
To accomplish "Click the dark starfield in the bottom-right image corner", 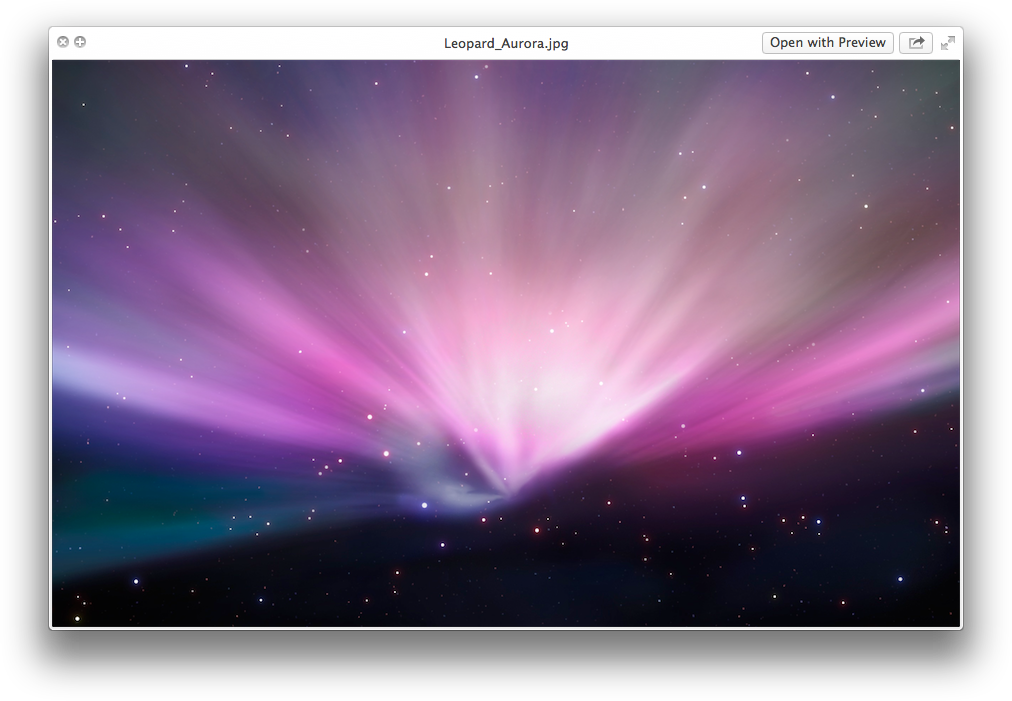I will (920, 600).
